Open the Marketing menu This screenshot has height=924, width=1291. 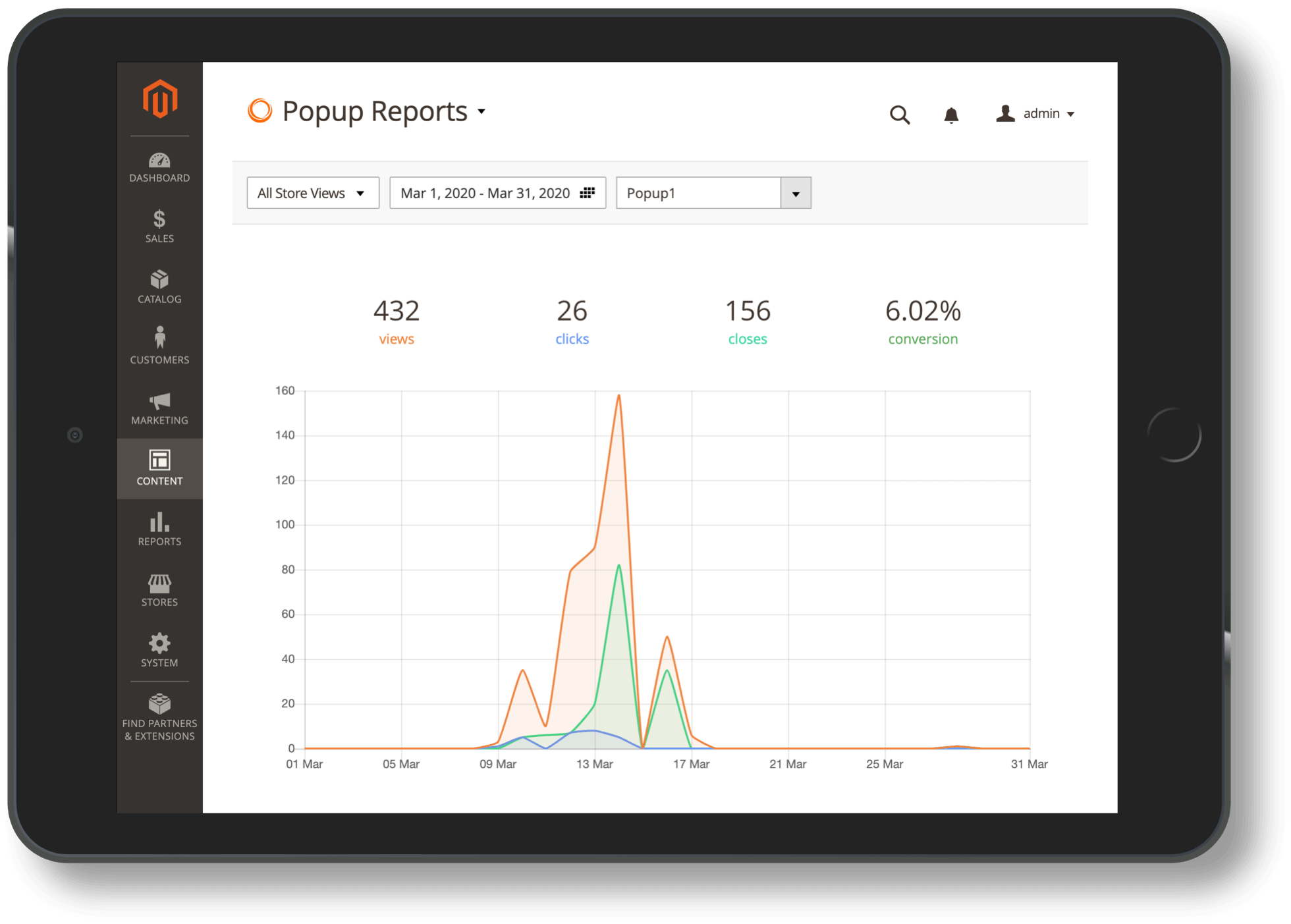coord(159,406)
